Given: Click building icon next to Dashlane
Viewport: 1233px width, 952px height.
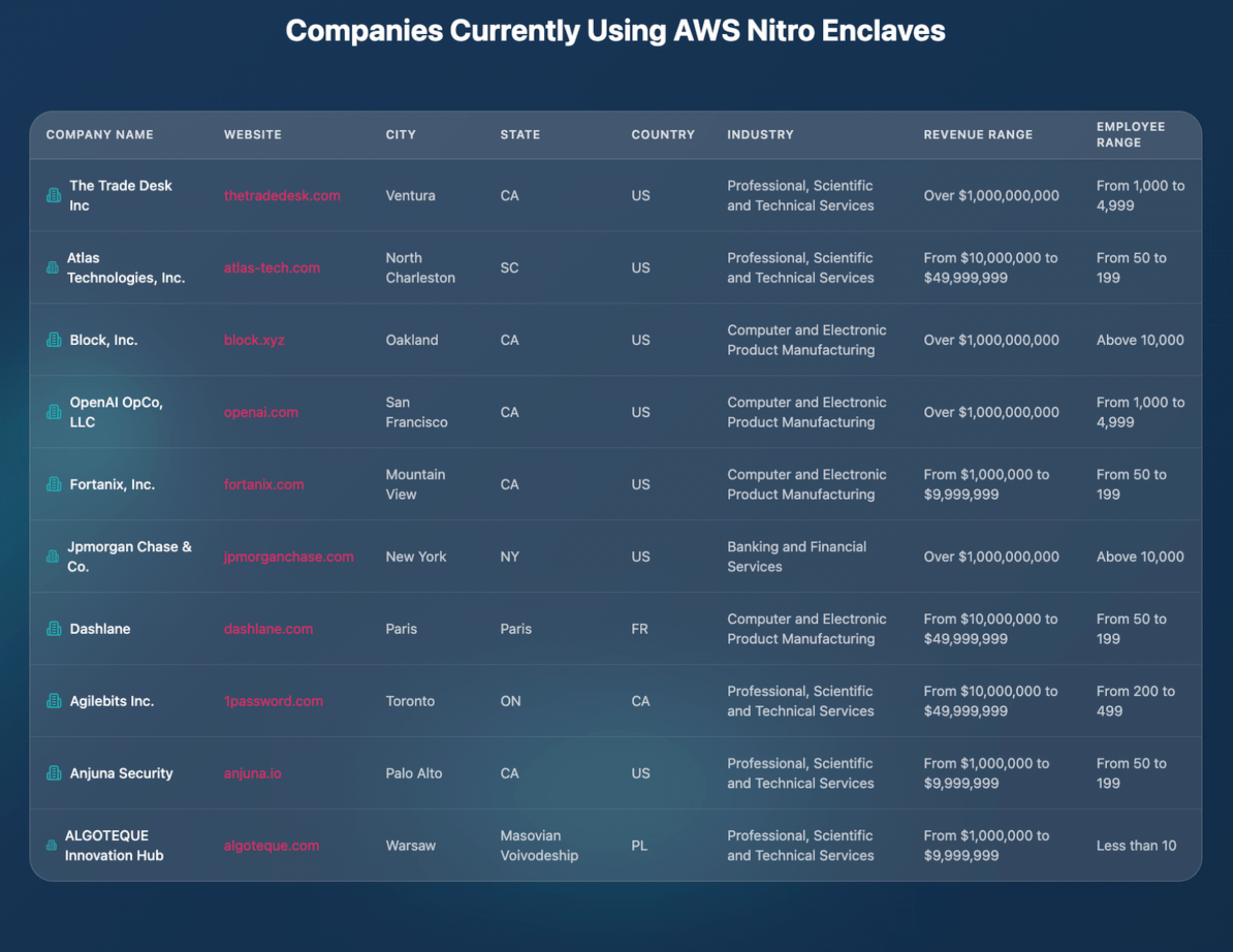Looking at the screenshot, I should [54, 629].
